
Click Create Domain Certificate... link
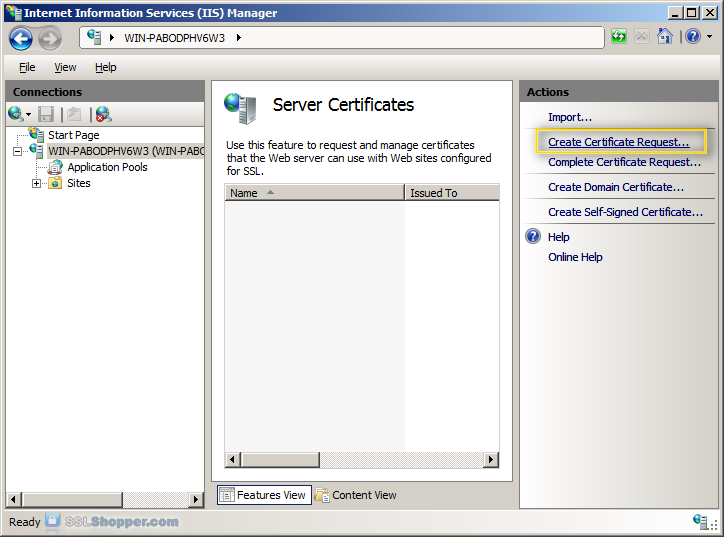(x=616, y=187)
